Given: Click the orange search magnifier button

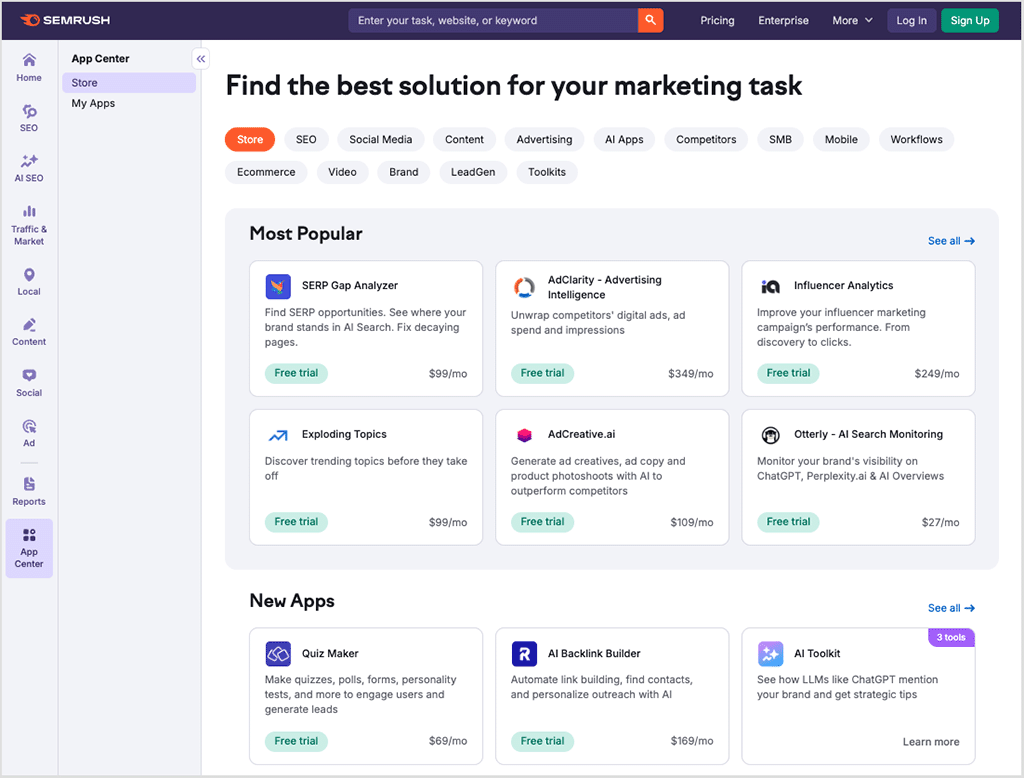Looking at the screenshot, I should [x=650, y=20].
